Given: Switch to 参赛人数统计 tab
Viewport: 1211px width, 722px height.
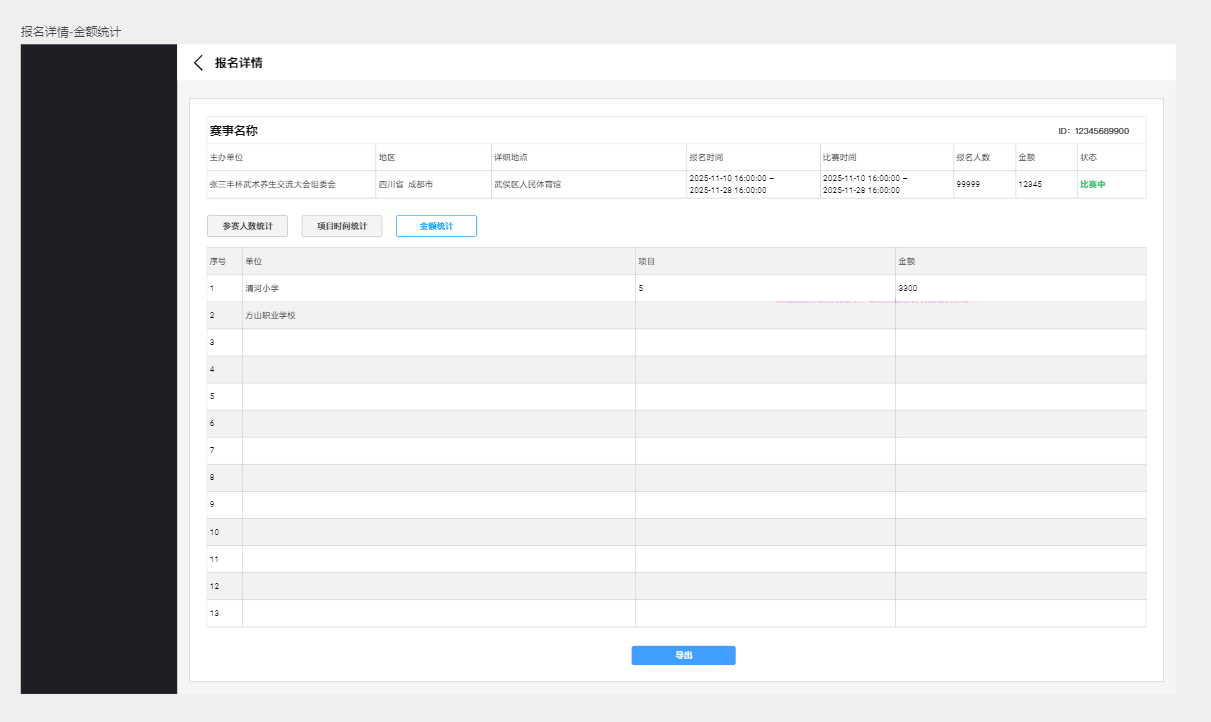Looking at the screenshot, I should [x=247, y=226].
